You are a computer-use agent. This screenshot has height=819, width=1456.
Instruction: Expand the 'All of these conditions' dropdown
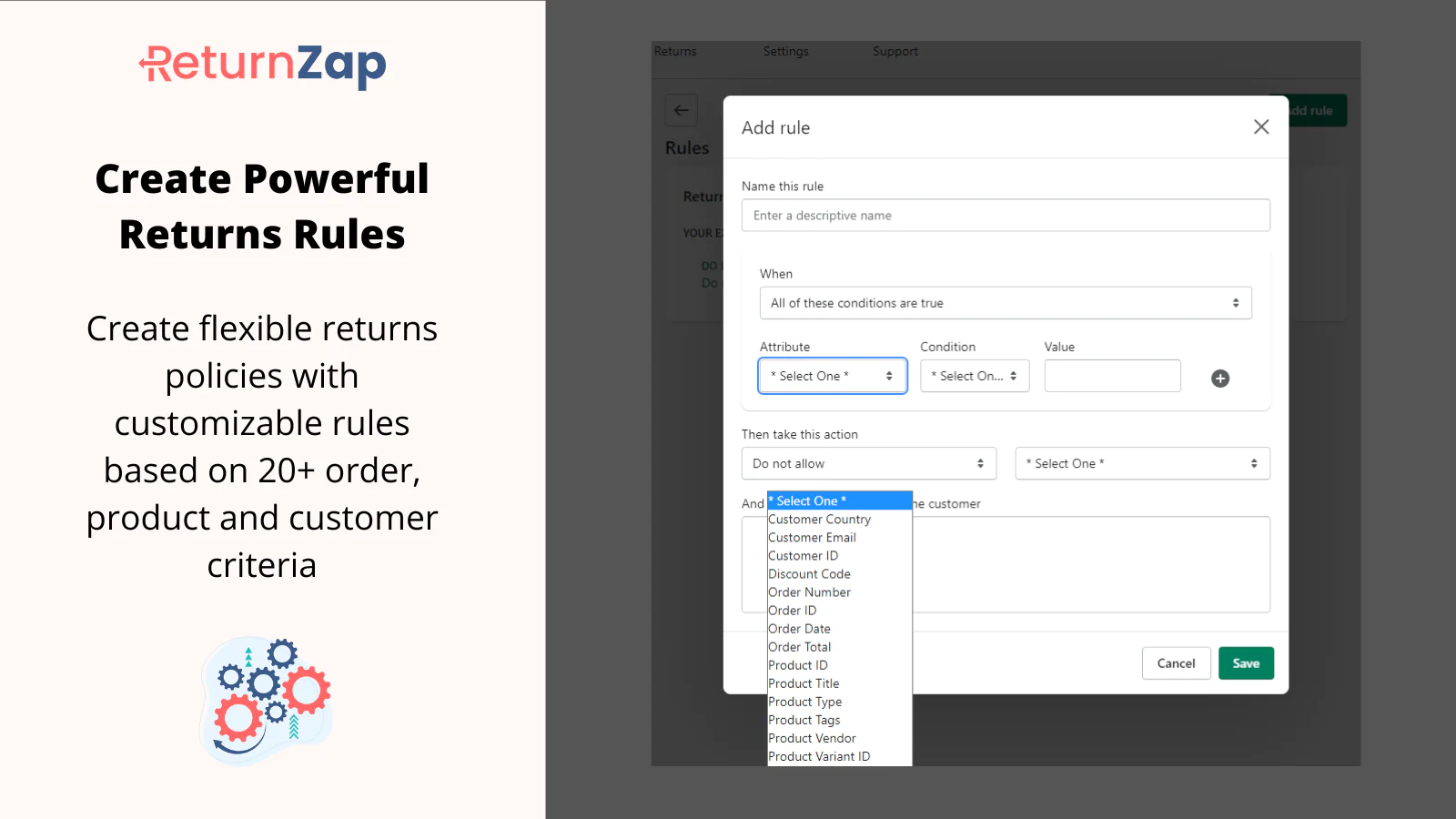(1005, 303)
